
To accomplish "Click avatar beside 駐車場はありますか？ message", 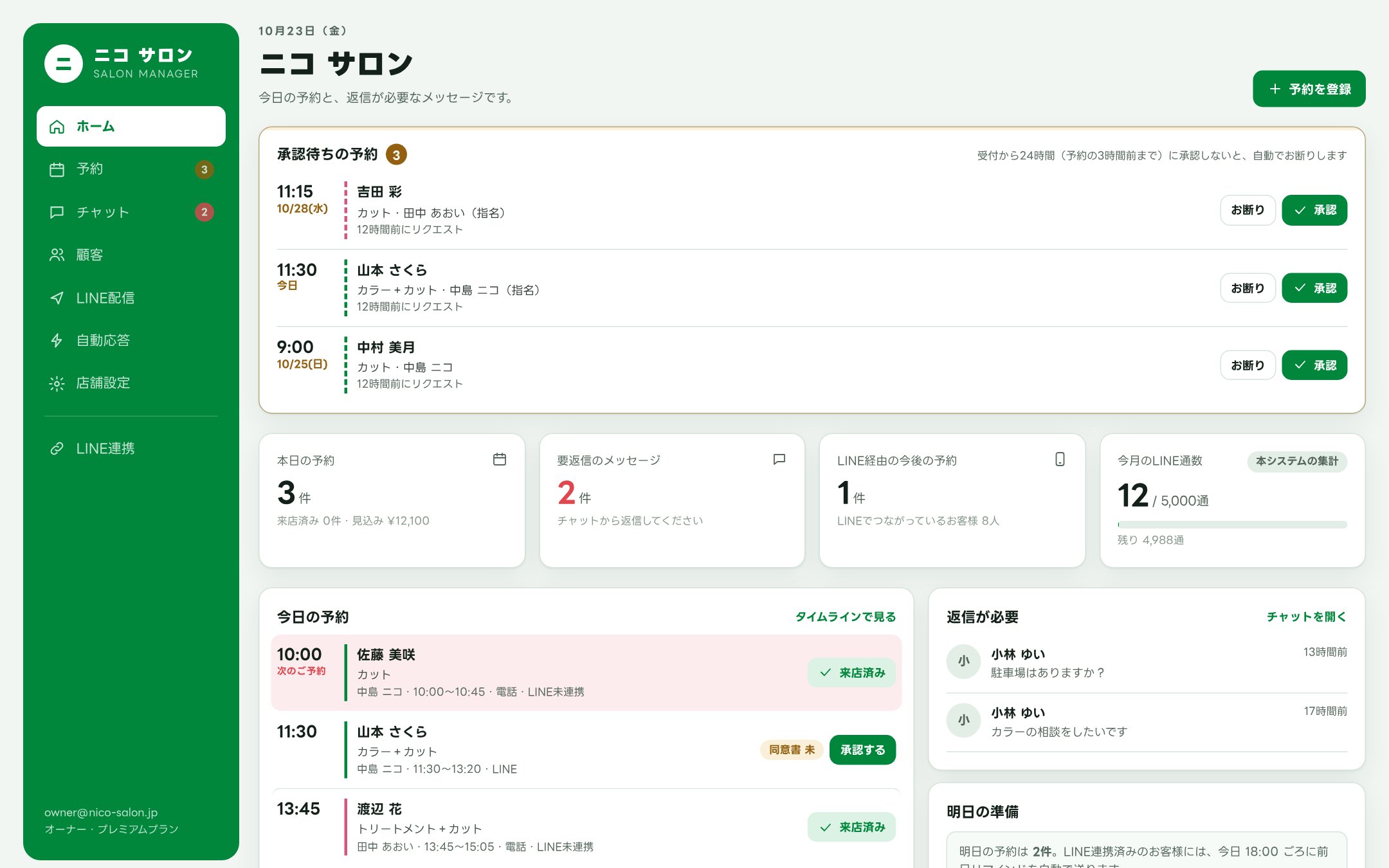I will pos(963,661).
